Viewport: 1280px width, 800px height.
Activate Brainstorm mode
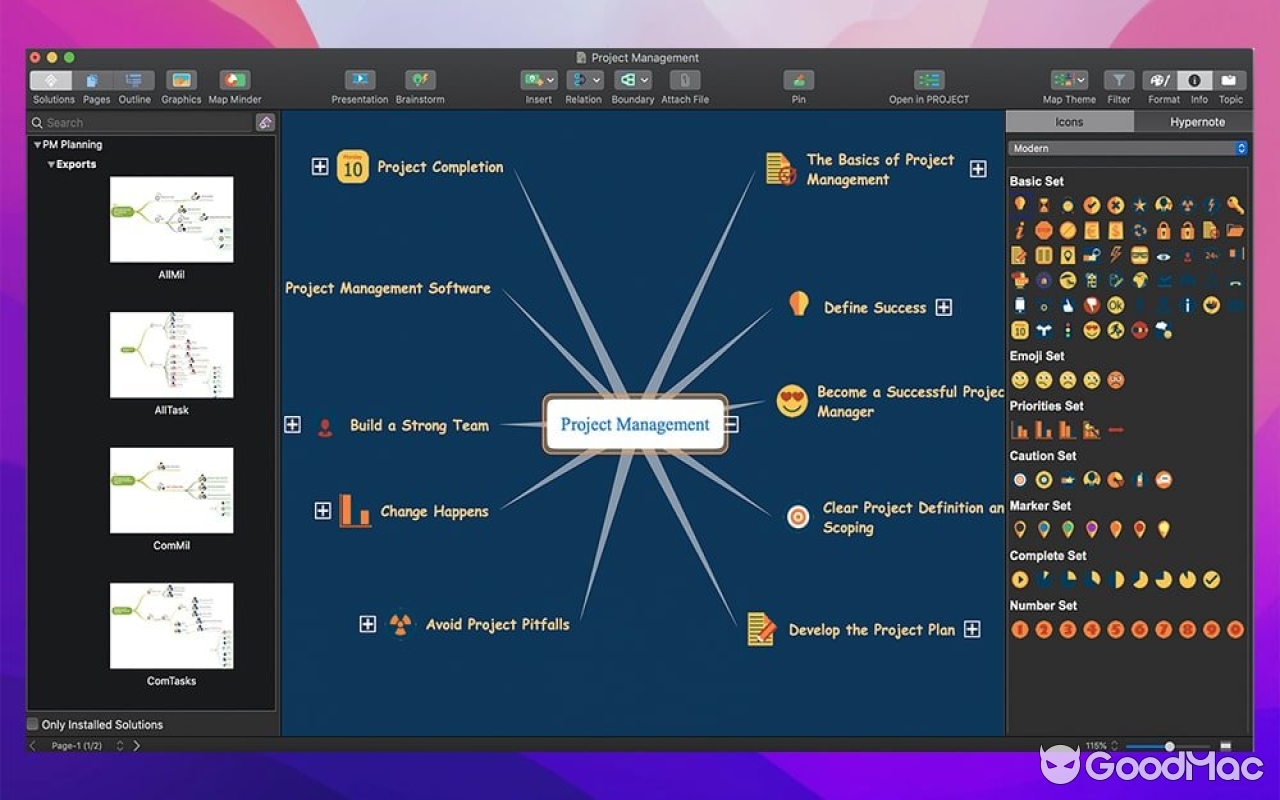pos(420,80)
